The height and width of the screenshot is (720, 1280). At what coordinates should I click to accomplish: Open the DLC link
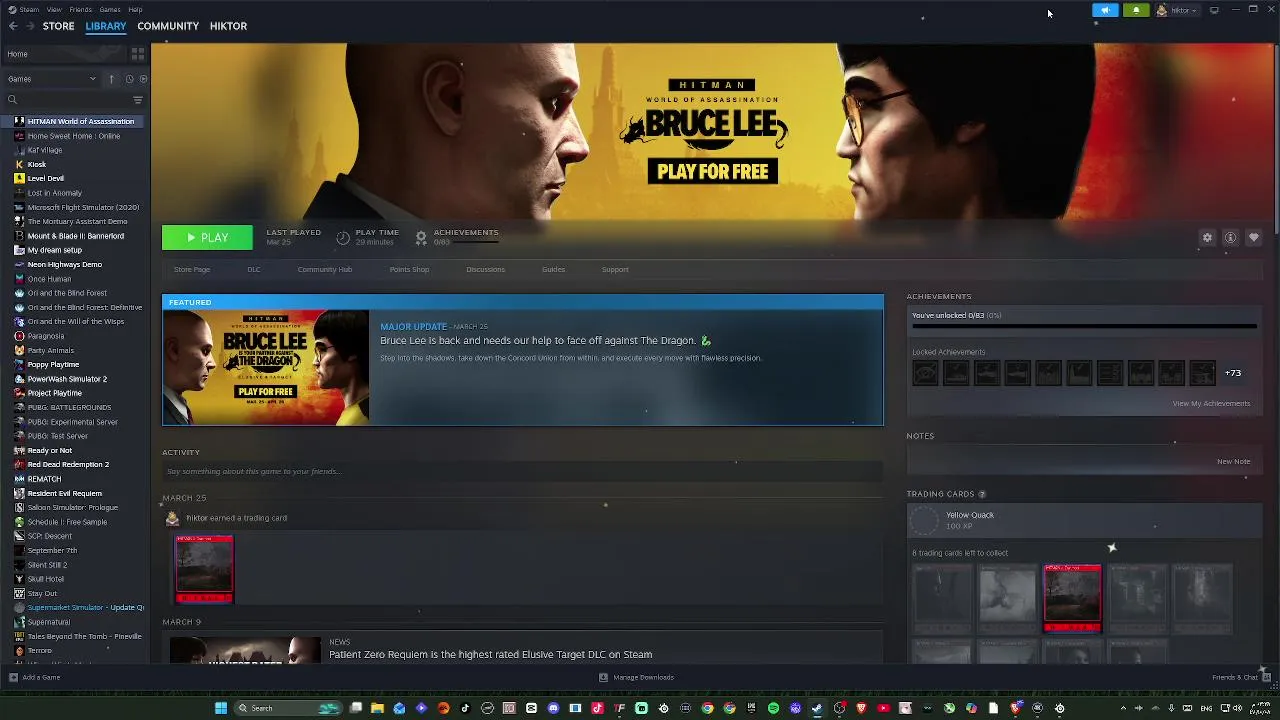coord(254,269)
